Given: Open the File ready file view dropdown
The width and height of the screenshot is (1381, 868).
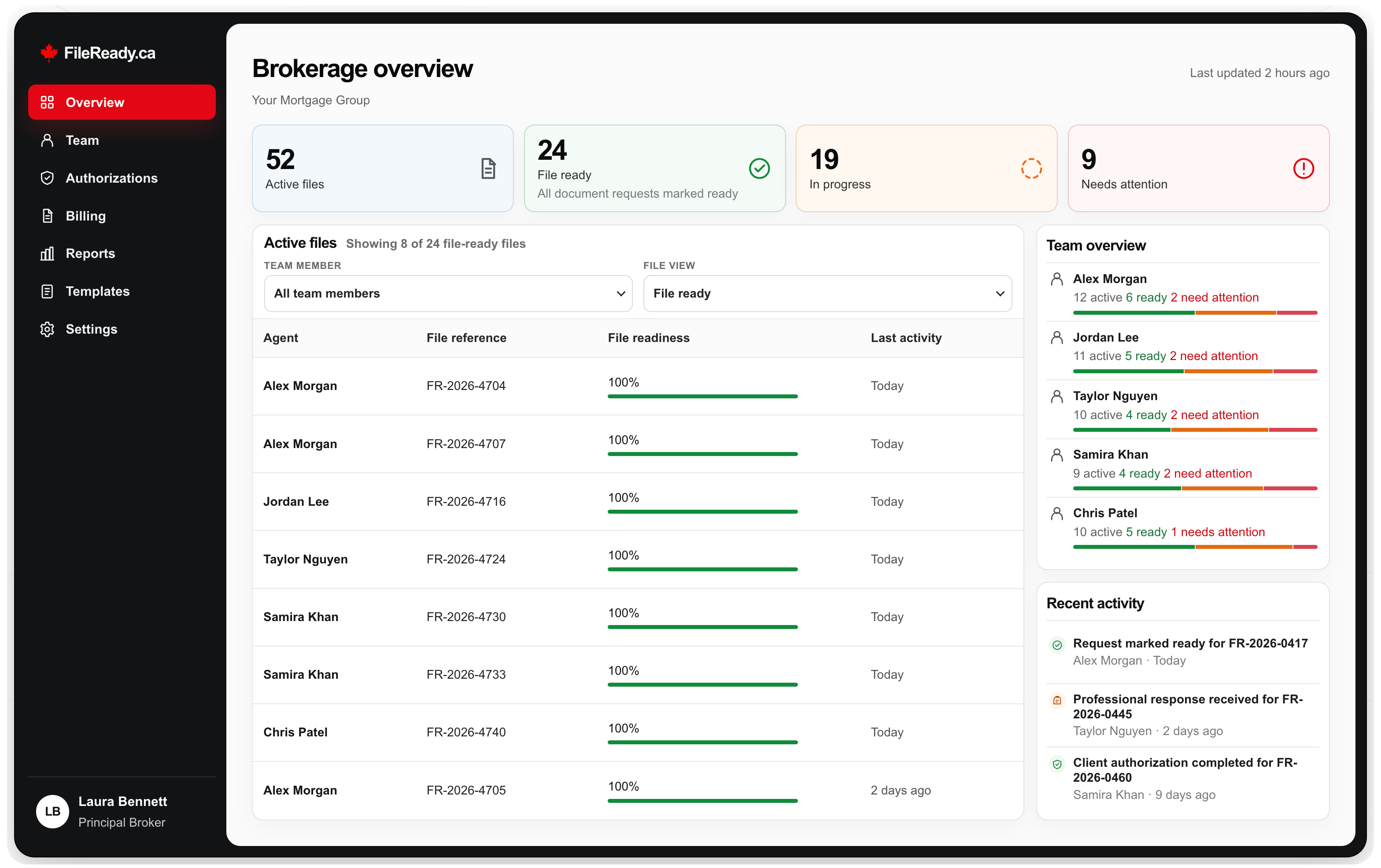Looking at the screenshot, I should [827, 294].
